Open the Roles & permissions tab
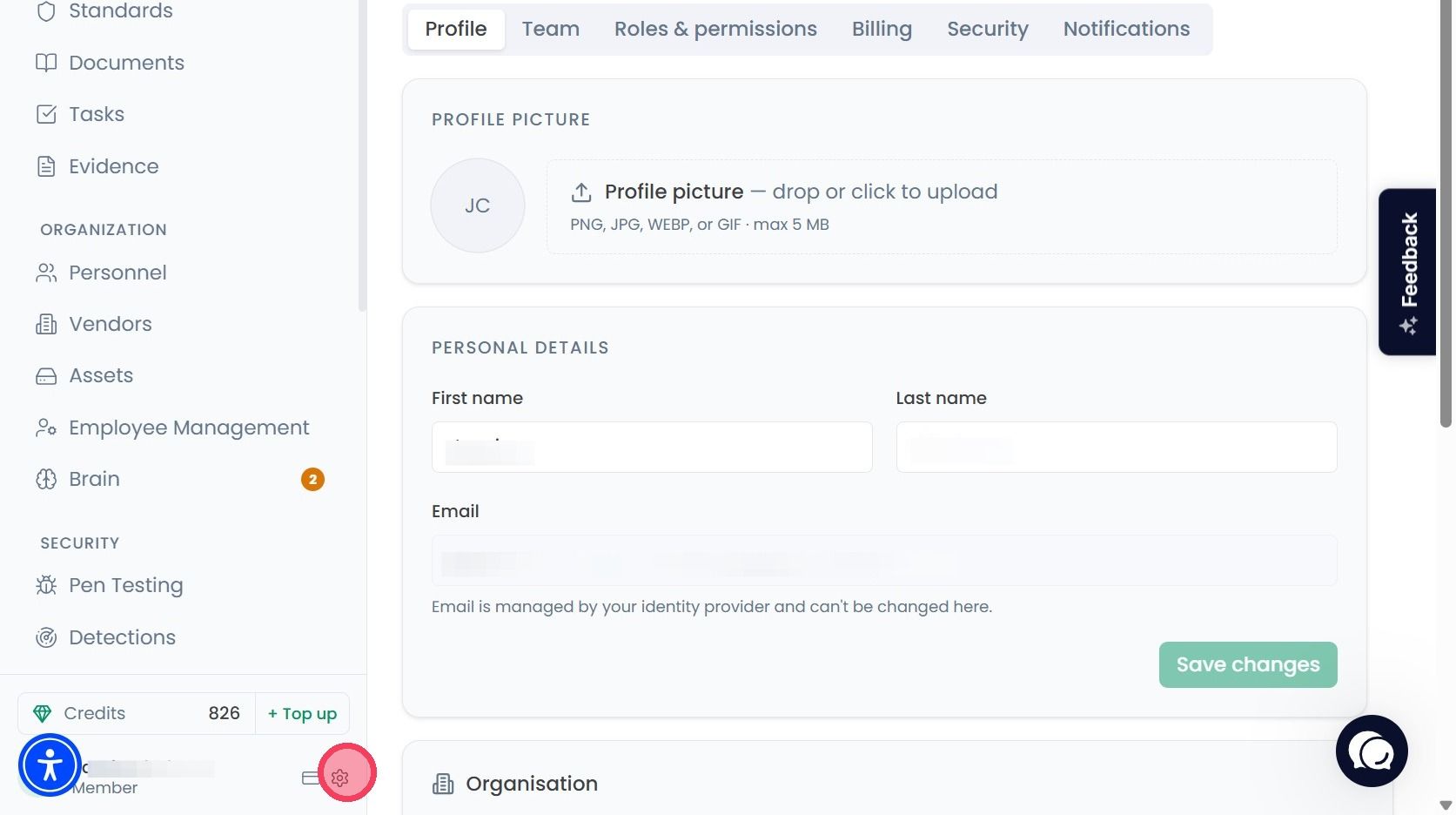This screenshot has width=1456, height=815. pyautogui.click(x=715, y=29)
